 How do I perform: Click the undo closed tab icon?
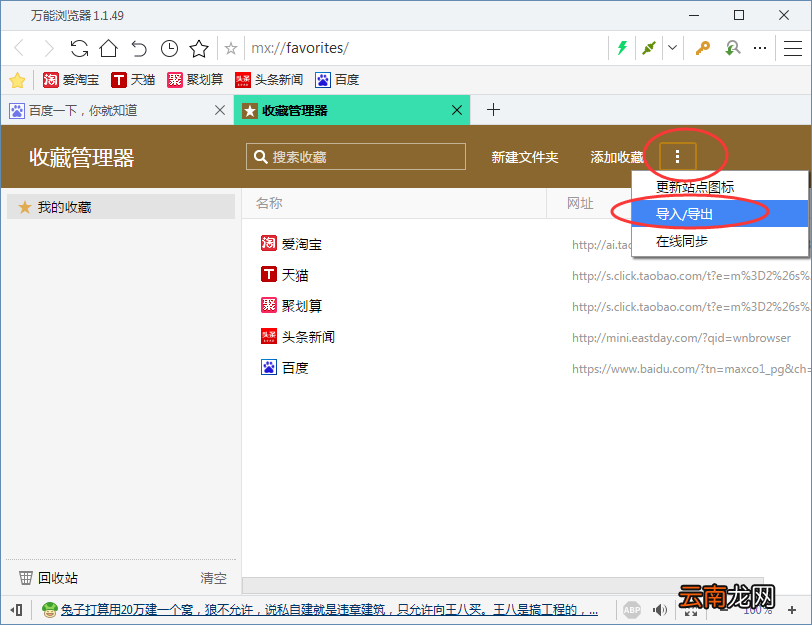coord(139,48)
